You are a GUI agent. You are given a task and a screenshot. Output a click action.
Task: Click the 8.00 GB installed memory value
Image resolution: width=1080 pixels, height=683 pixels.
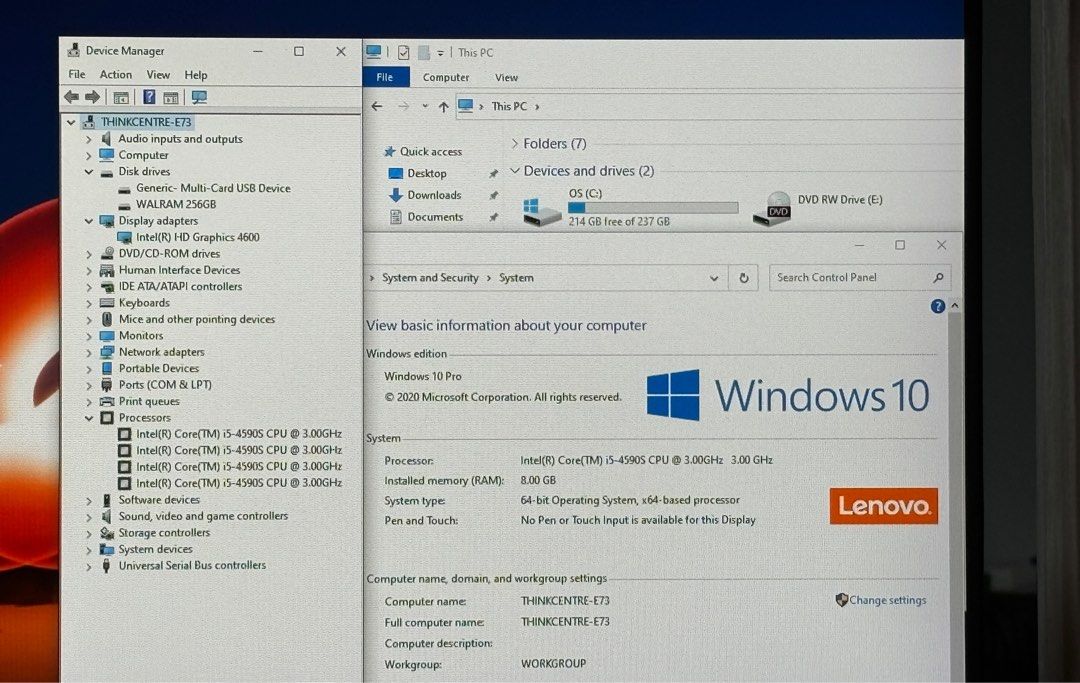pyautogui.click(x=538, y=481)
